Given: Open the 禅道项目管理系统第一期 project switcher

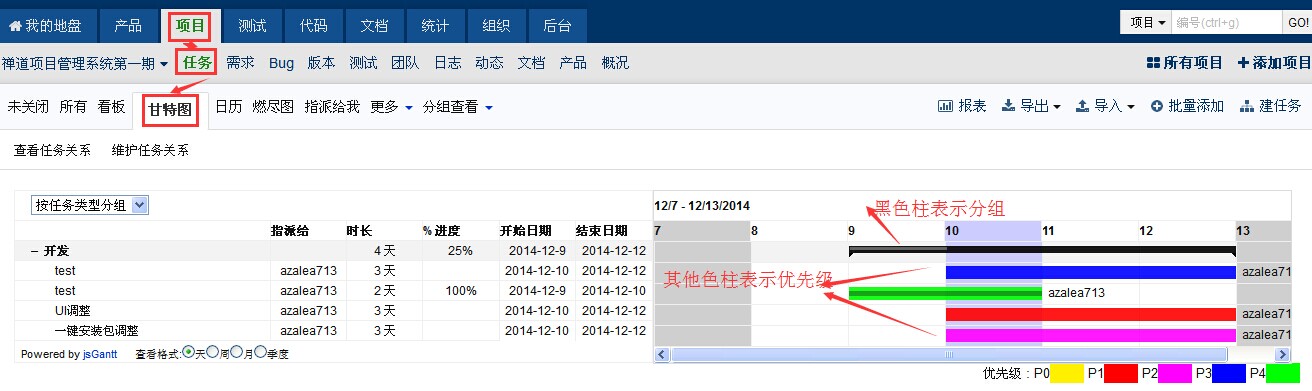Looking at the screenshot, I should point(84,63).
